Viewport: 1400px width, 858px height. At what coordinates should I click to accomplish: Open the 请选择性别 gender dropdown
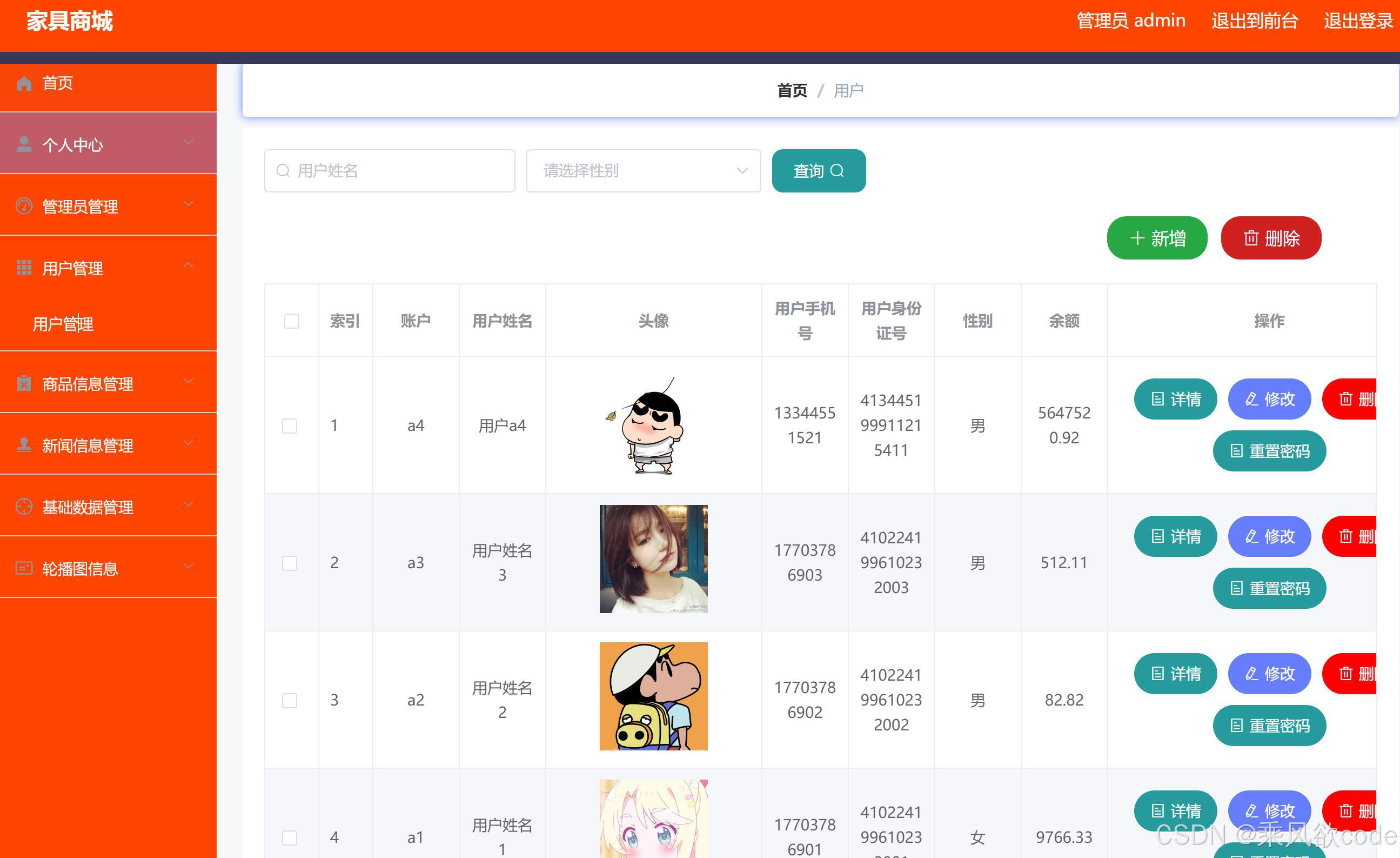point(642,171)
